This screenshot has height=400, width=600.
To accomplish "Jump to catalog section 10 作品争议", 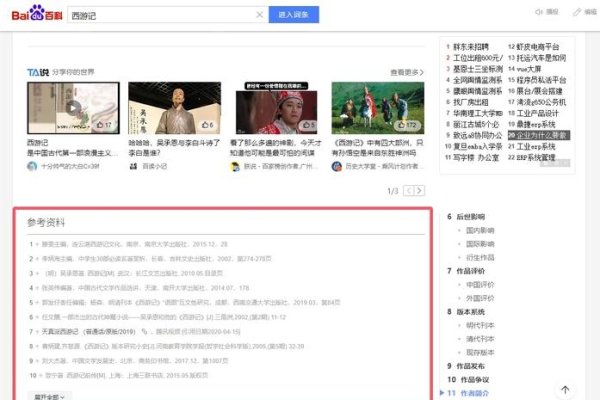I will pos(468,380).
